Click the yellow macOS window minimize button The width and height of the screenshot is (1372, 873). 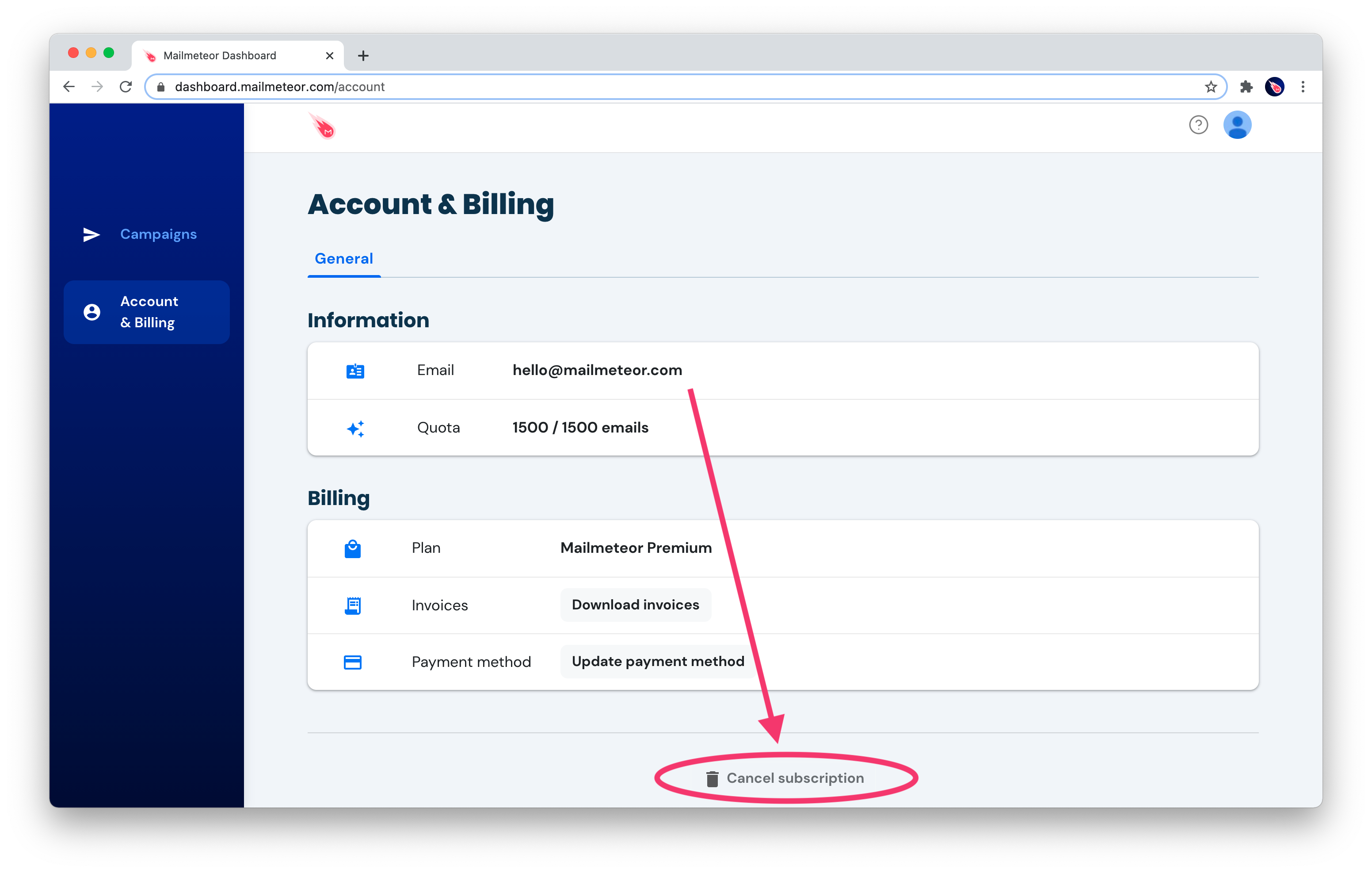(x=91, y=53)
